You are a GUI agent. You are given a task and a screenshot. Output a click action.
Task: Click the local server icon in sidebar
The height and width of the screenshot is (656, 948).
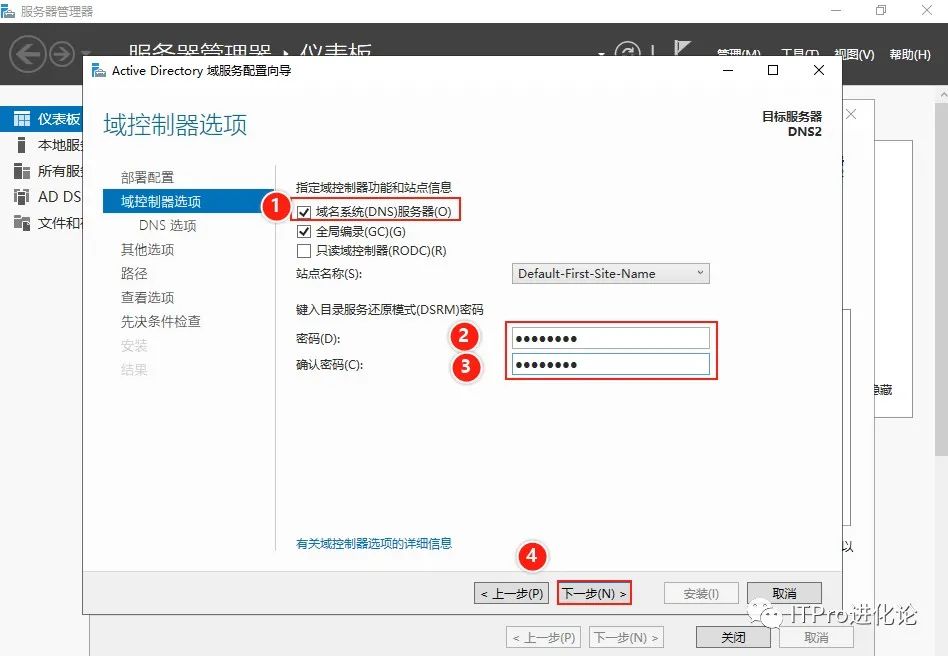[x=22, y=145]
